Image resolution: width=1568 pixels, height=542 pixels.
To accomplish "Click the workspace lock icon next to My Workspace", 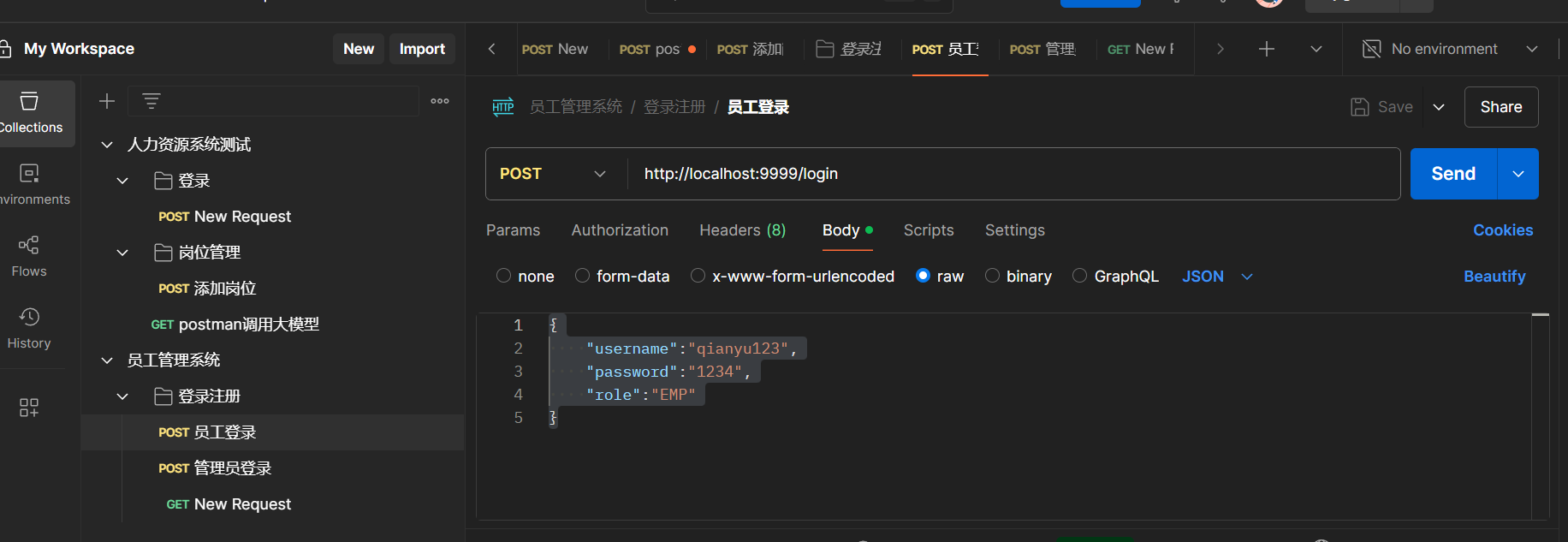I will pos(5,49).
